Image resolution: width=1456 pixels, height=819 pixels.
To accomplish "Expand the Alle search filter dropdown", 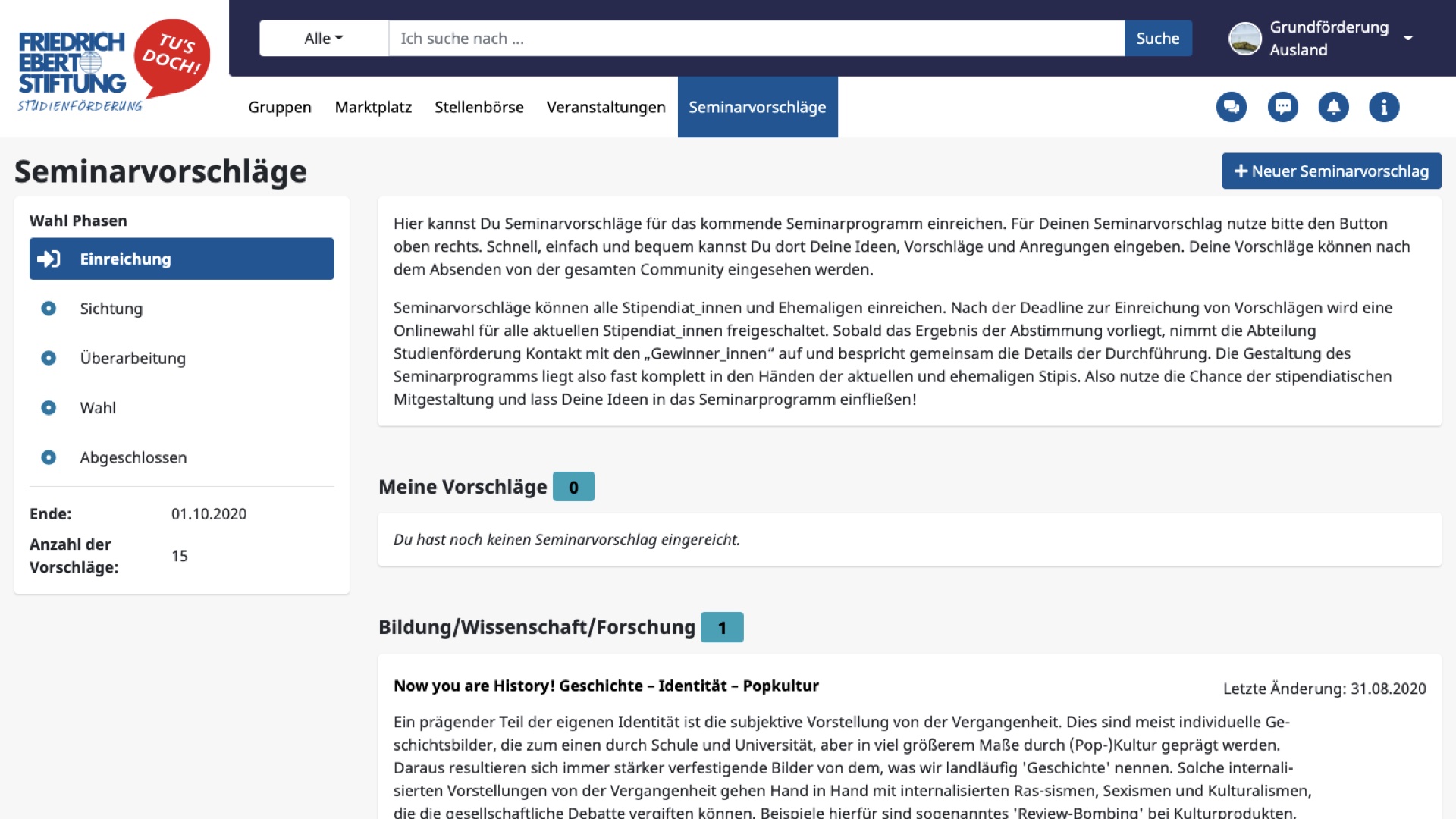I will pos(324,39).
